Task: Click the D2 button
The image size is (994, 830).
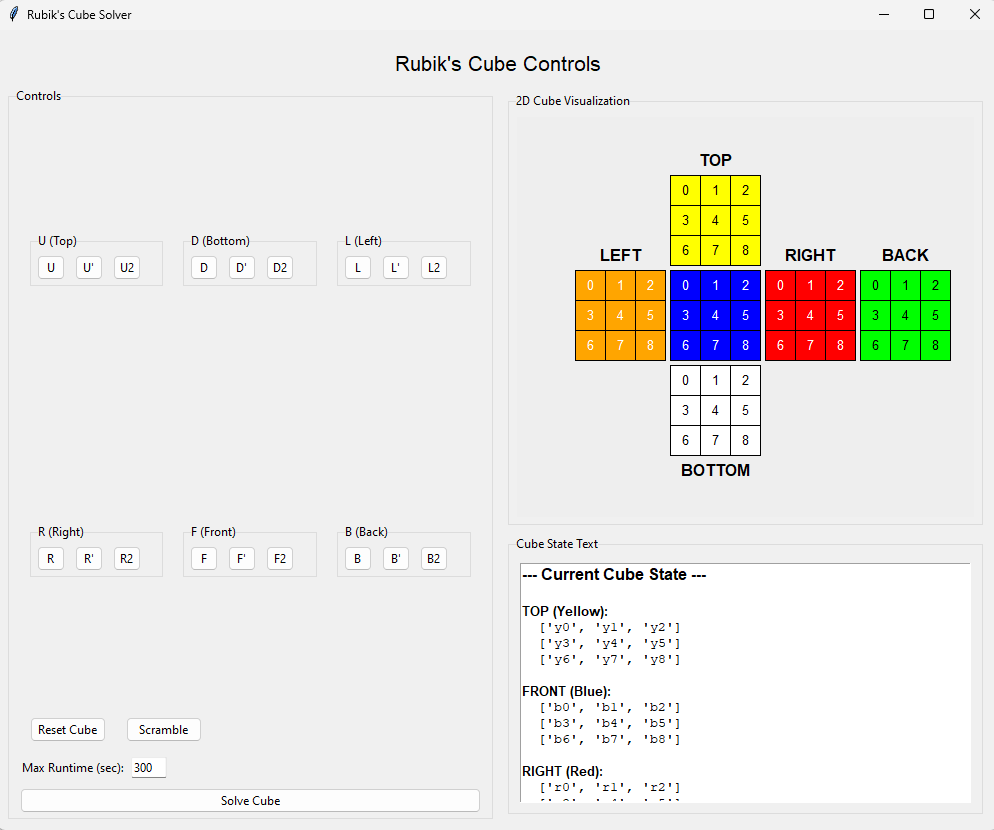Action: pos(280,268)
